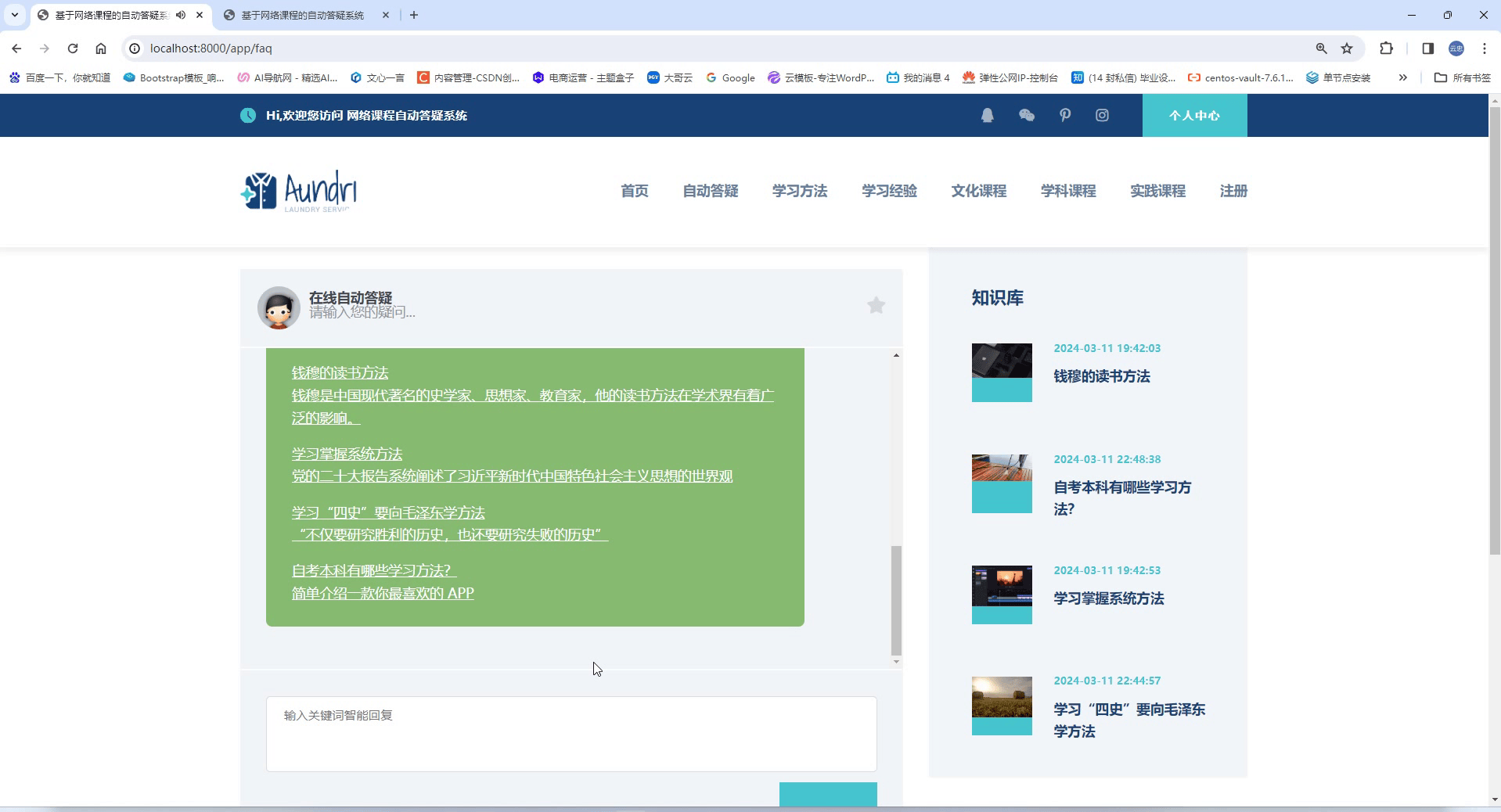Open Chrome three-dot menu

tap(1485, 49)
